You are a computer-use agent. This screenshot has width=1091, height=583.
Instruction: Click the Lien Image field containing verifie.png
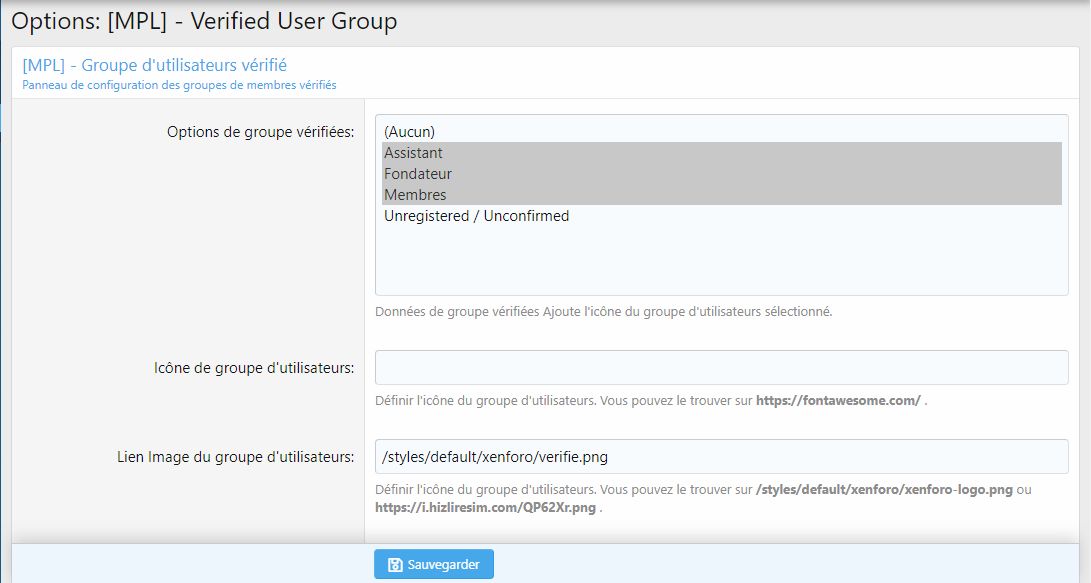(721, 457)
